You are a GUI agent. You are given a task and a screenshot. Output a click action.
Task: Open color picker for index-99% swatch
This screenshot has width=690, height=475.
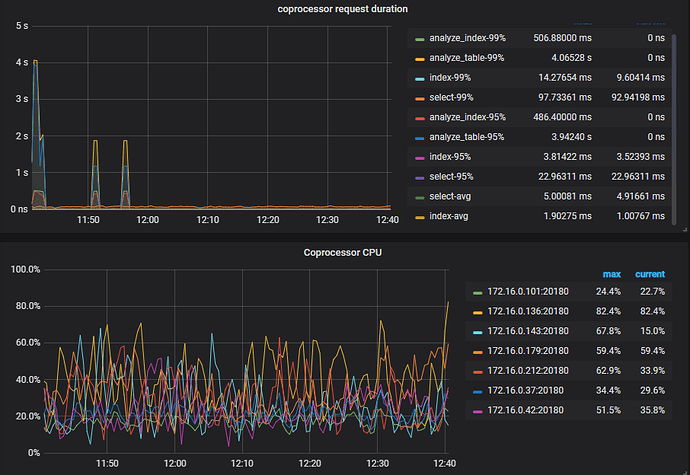[x=420, y=78]
